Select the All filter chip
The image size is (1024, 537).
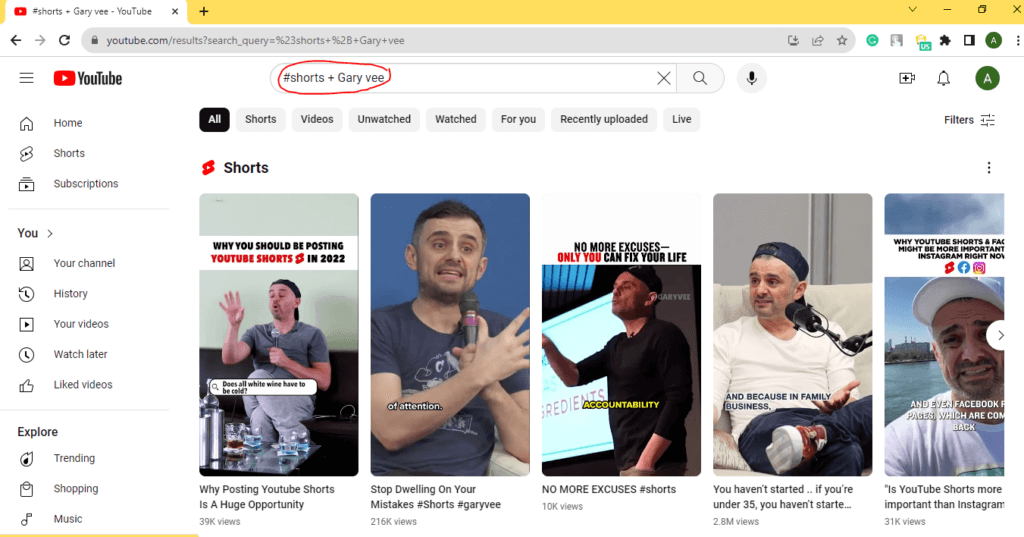click(x=214, y=120)
